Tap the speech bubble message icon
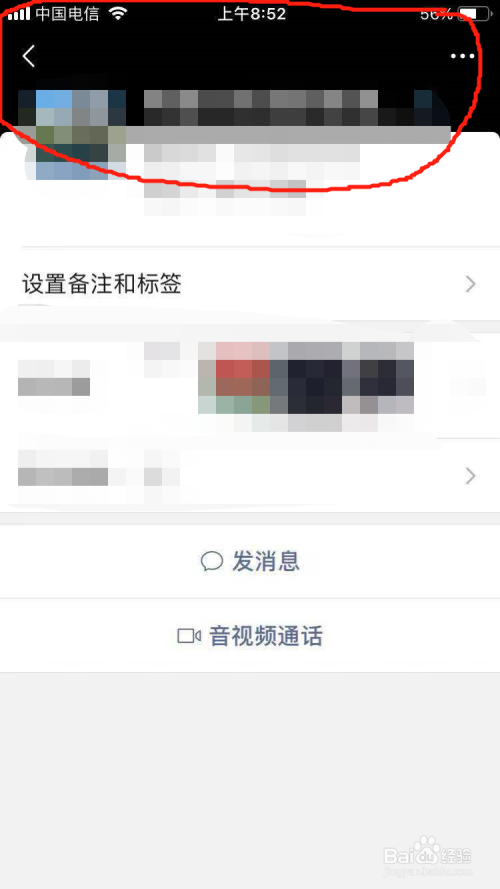Viewport: 500px width, 889px height. [x=211, y=561]
